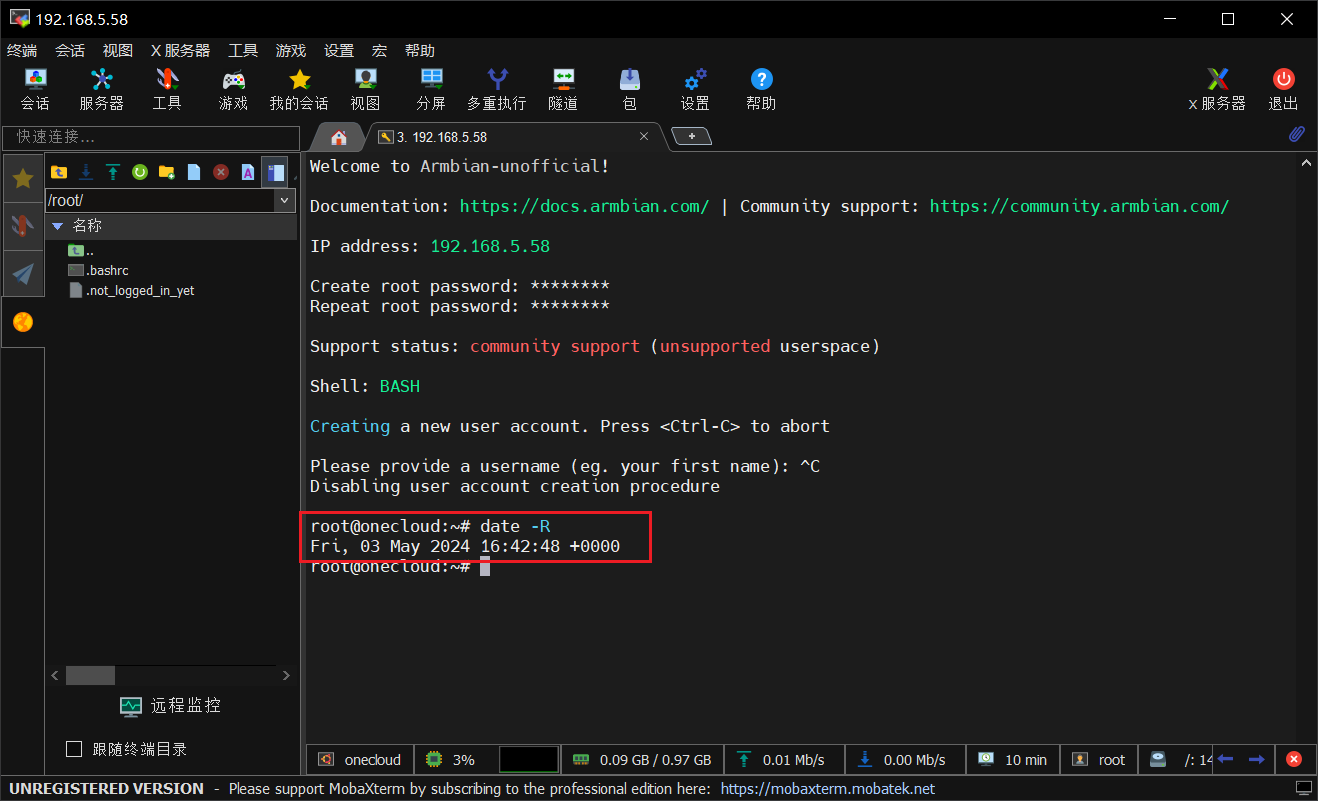Select the paper-plane macros sidebar tab
The image size is (1318, 801).
pyautogui.click(x=23, y=273)
